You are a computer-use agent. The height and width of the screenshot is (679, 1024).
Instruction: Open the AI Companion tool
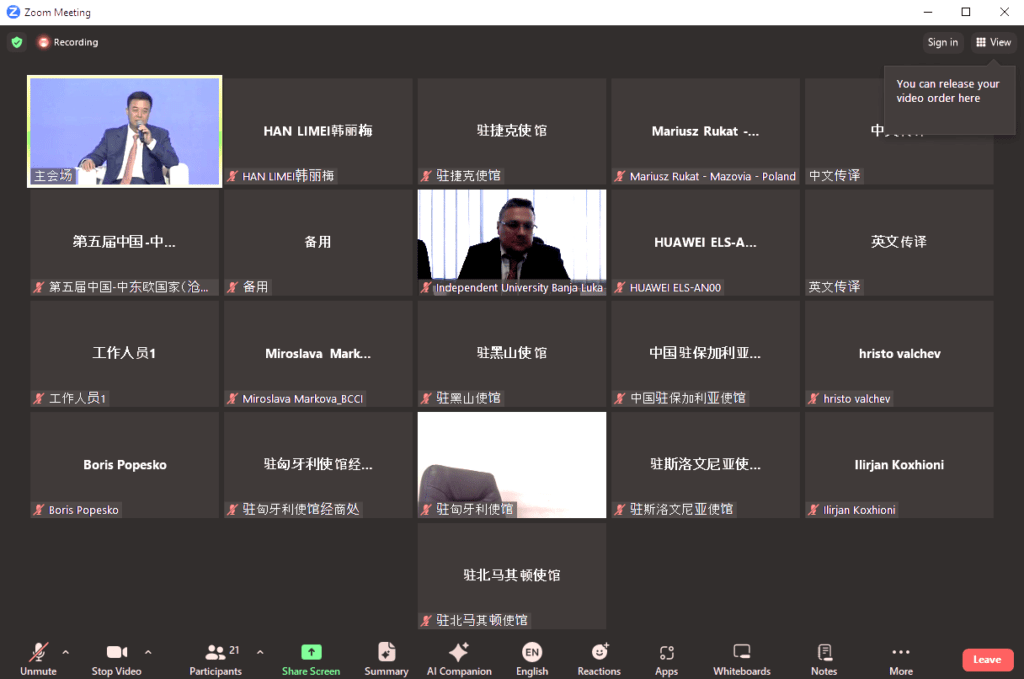pos(458,658)
